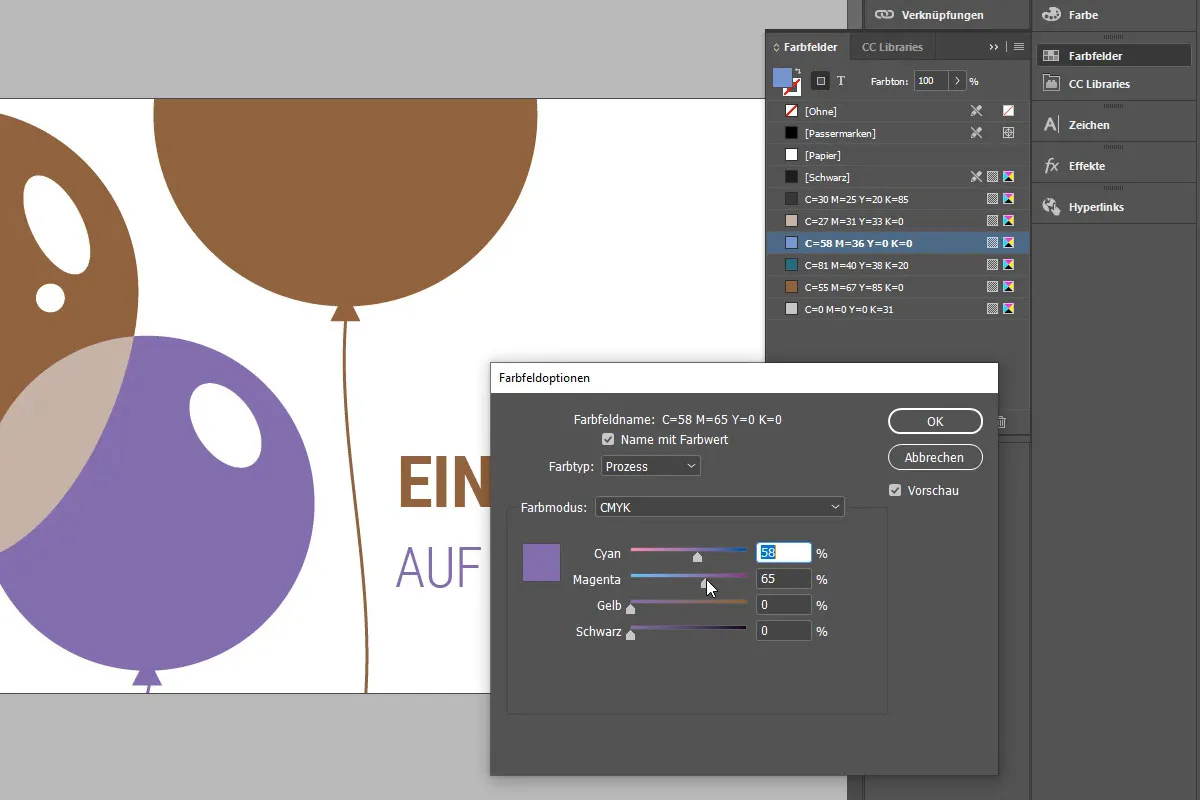Open the Farbmodus CMYK dropdown

[720, 507]
